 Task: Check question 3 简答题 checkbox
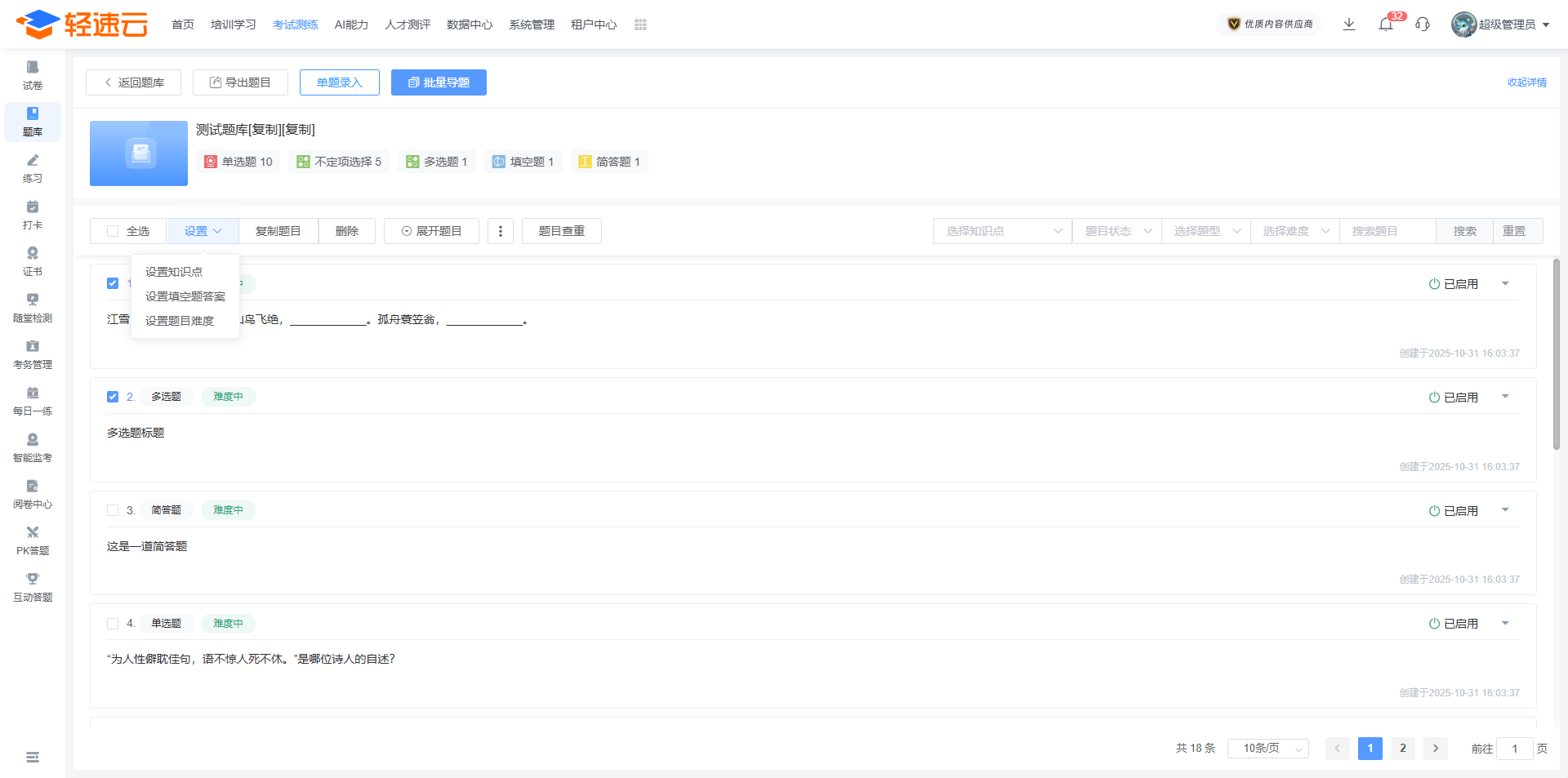pyautogui.click(x=113, y=510)
